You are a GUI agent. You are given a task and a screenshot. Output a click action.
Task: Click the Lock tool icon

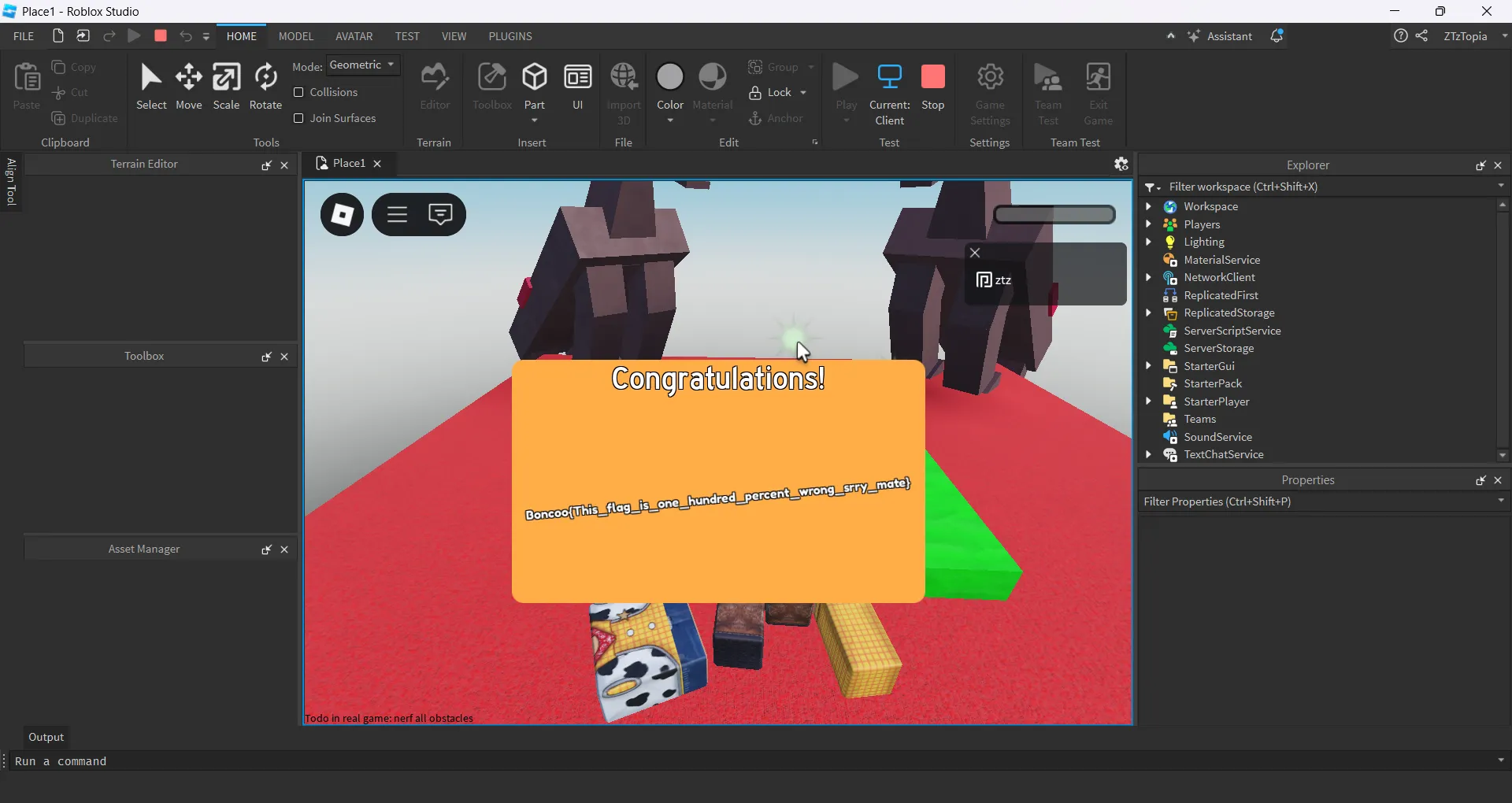tap(754, 93)
